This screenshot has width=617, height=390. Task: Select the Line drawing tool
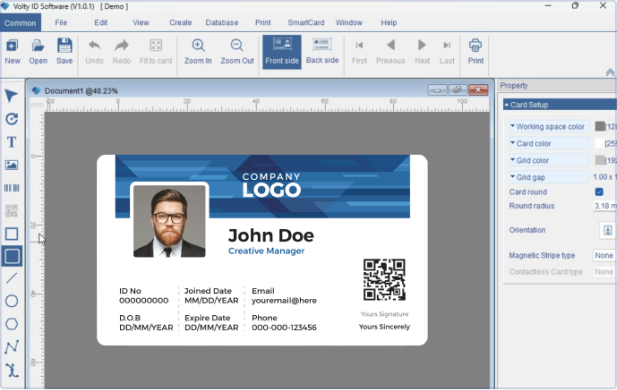[11, 278]
